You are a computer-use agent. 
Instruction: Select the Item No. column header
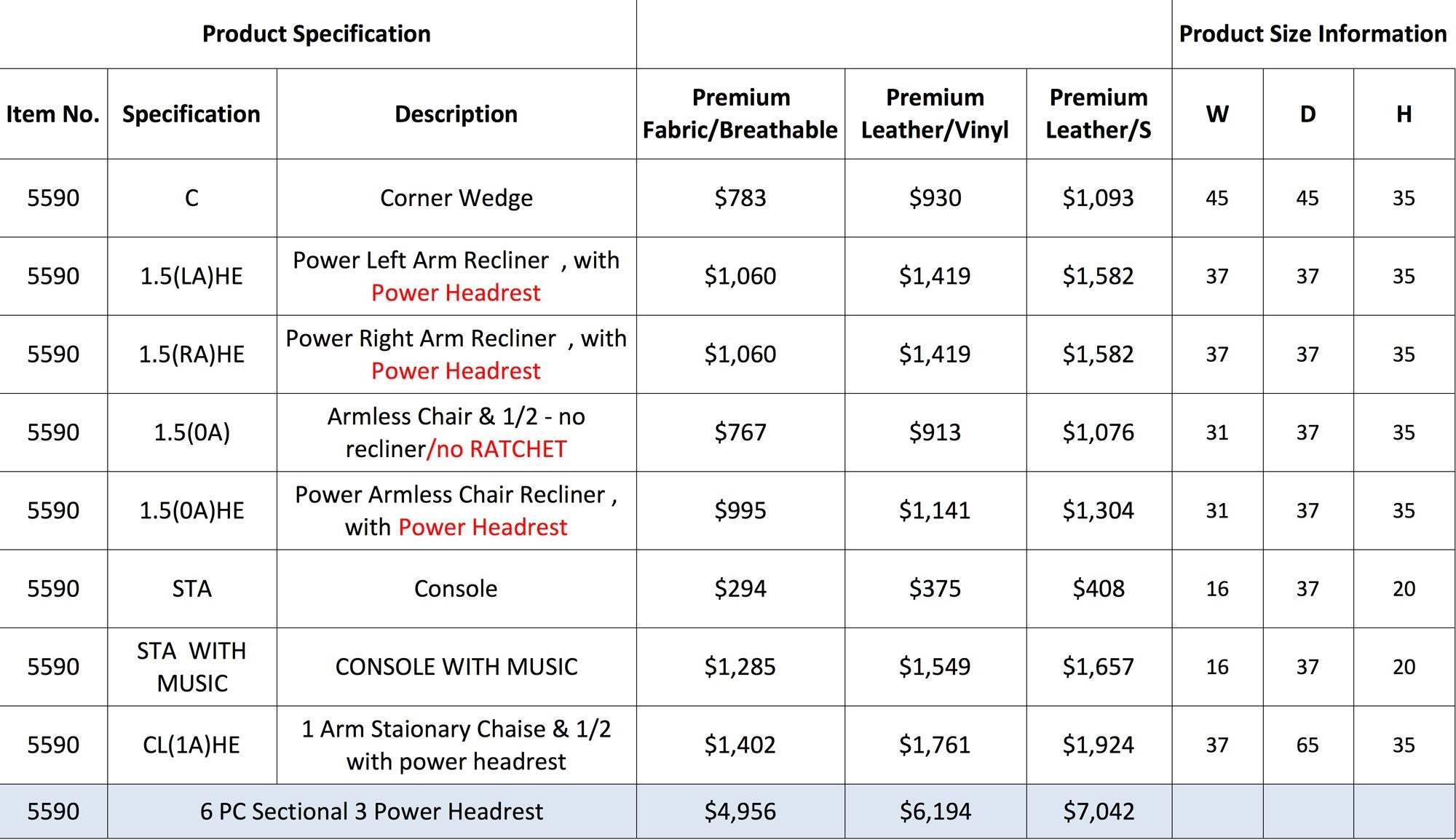[x=53, y=114]
